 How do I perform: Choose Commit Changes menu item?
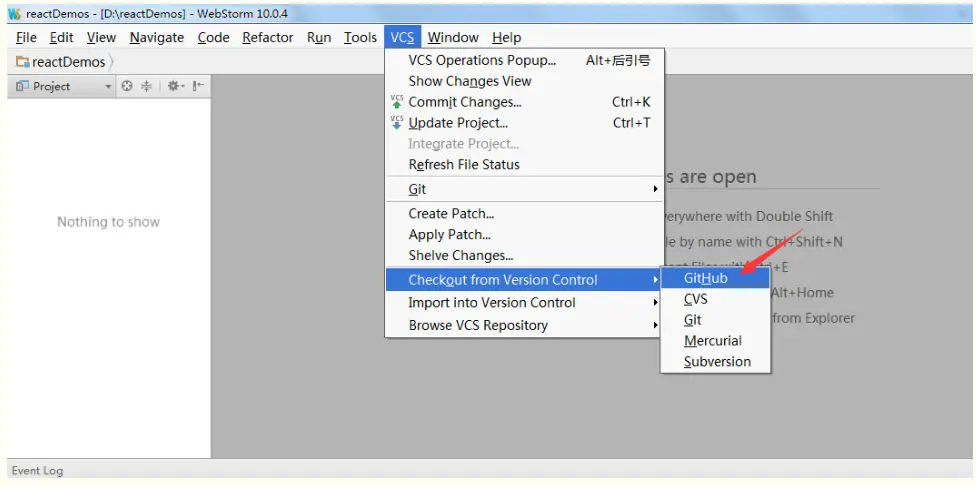point(525,102)
